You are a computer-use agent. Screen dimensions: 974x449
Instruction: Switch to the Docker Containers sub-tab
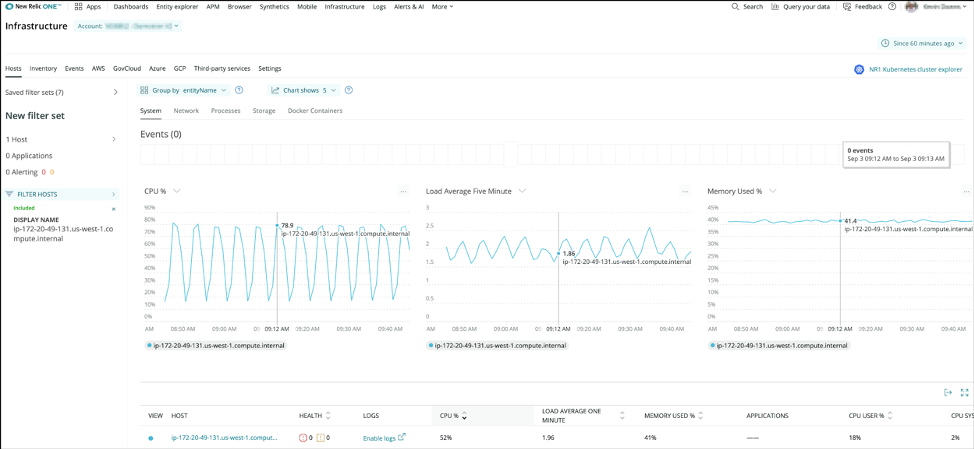point(315,111)
